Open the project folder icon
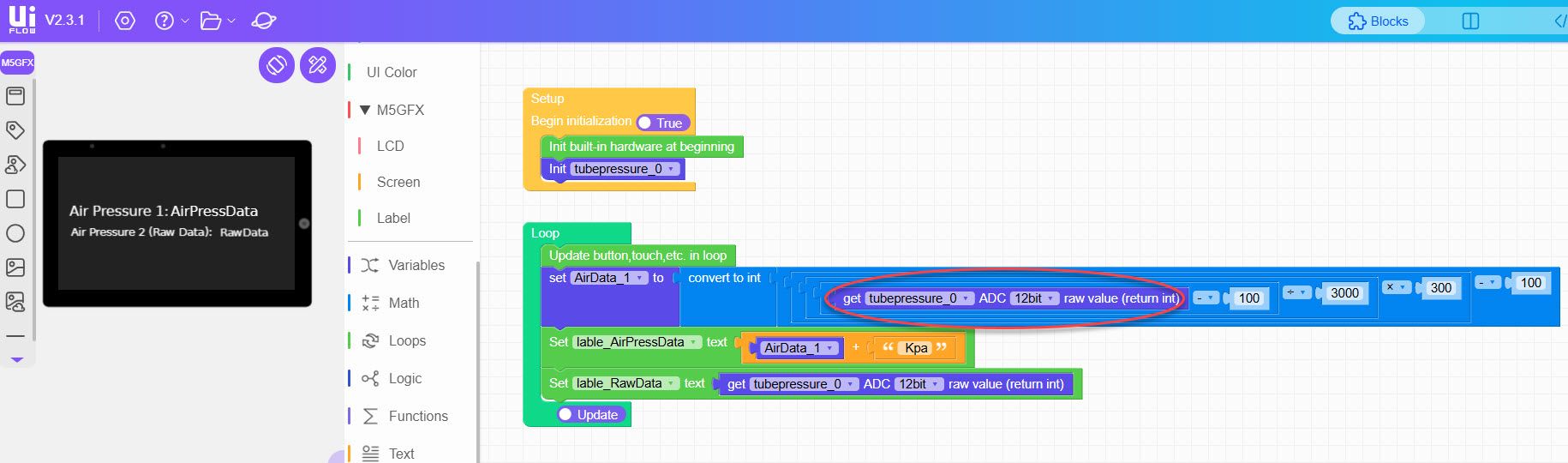The width and height of the screenshot is (1568, 463). [211, 21]
